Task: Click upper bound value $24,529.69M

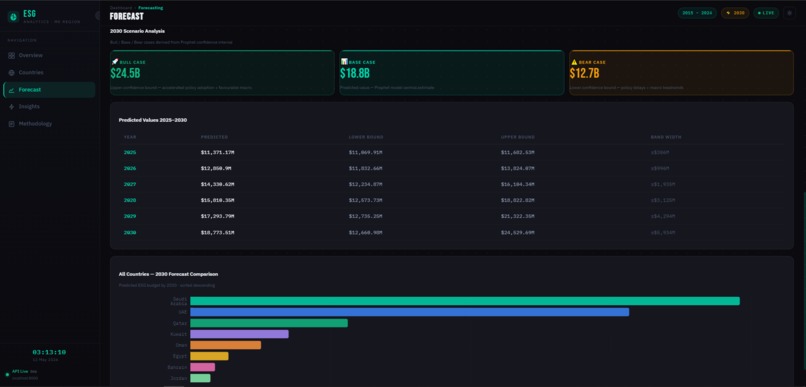Action: 518,233
